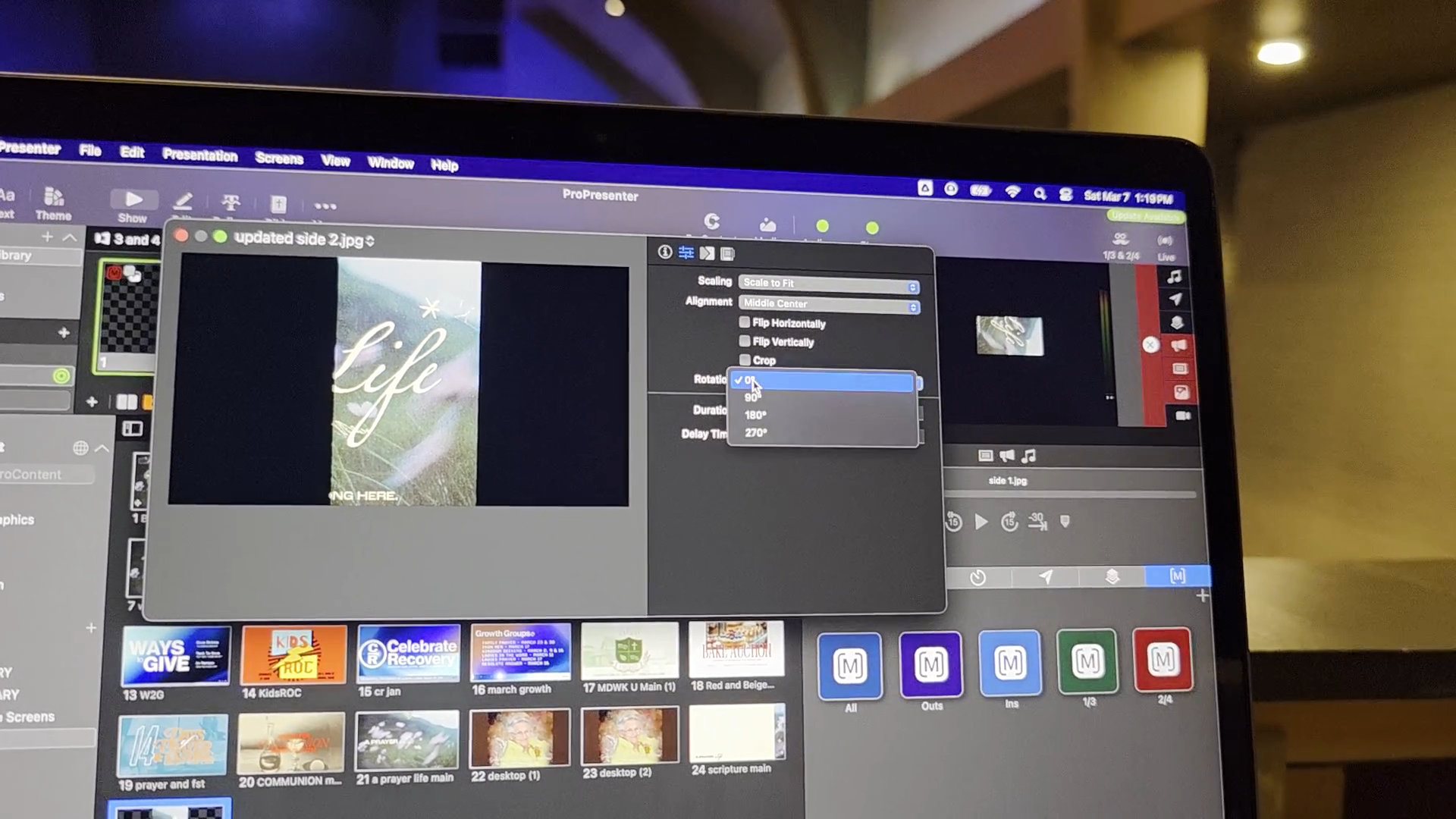Select the info tab icon in inspector
This screenshot has width=1456, height=819.
pyautogui.click(x=665, y=253)
